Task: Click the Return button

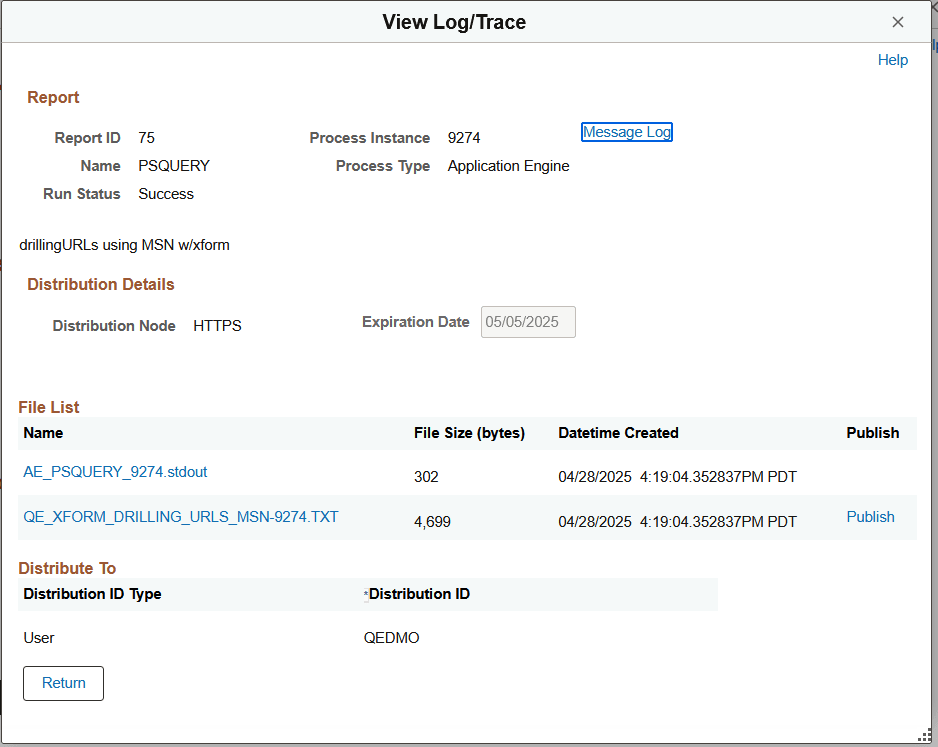Action: 63,683
